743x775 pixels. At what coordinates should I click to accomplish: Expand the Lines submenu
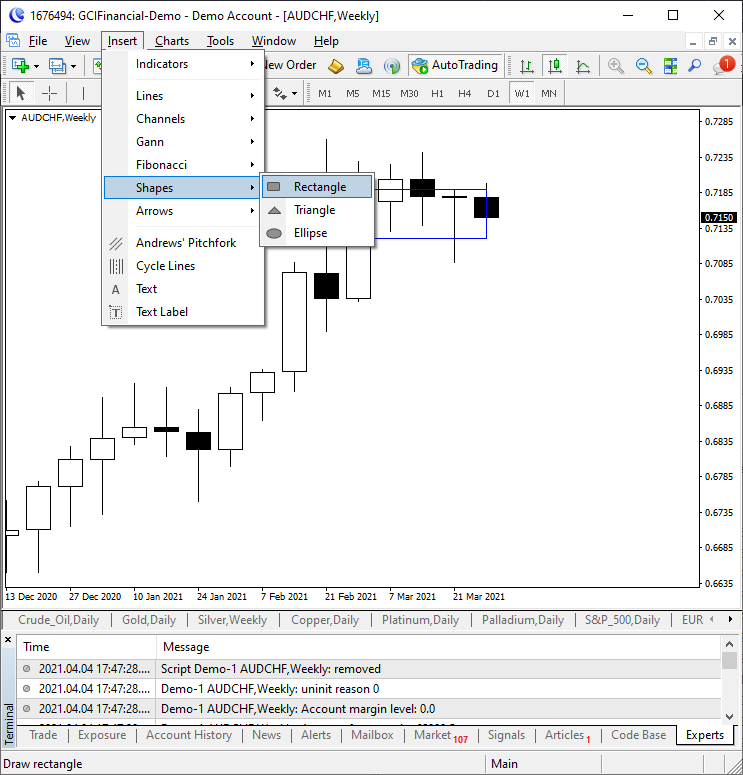click(183, 96)
